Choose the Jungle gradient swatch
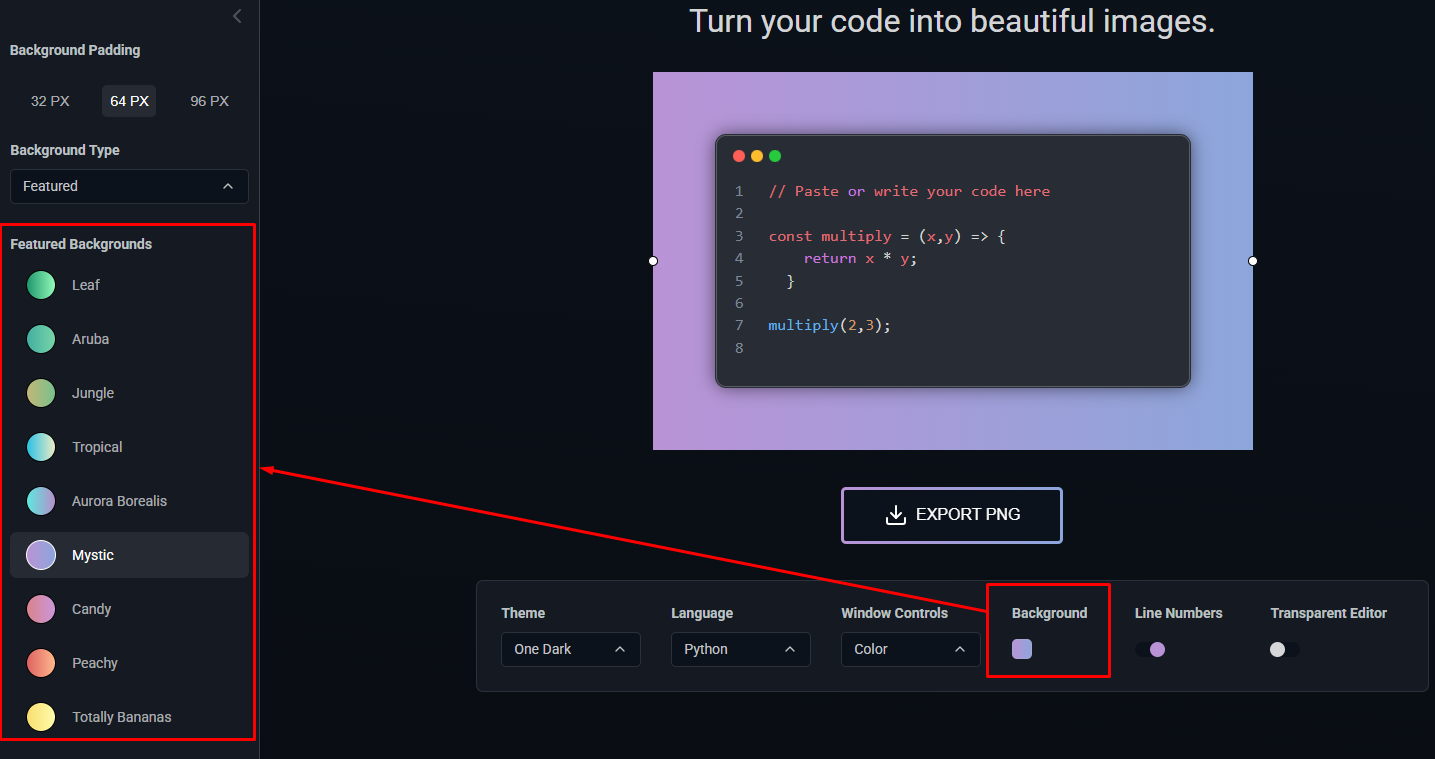Image resolution: width=1435 pixels, height=759 pixels. pyautogui.click(x=41, y=393)
